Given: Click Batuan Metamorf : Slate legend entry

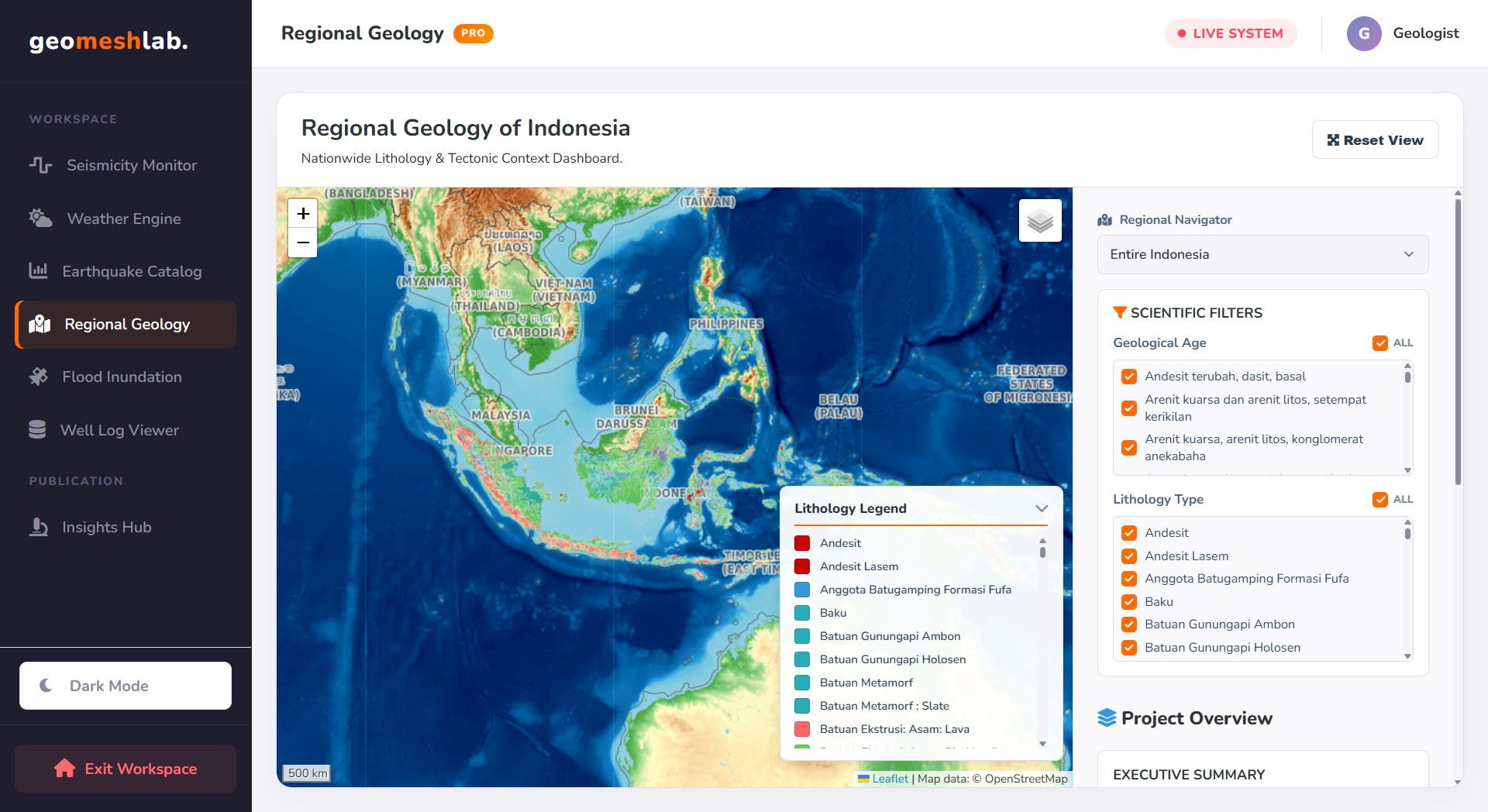Looking at the screenshot, I should [x=884, y=706].
